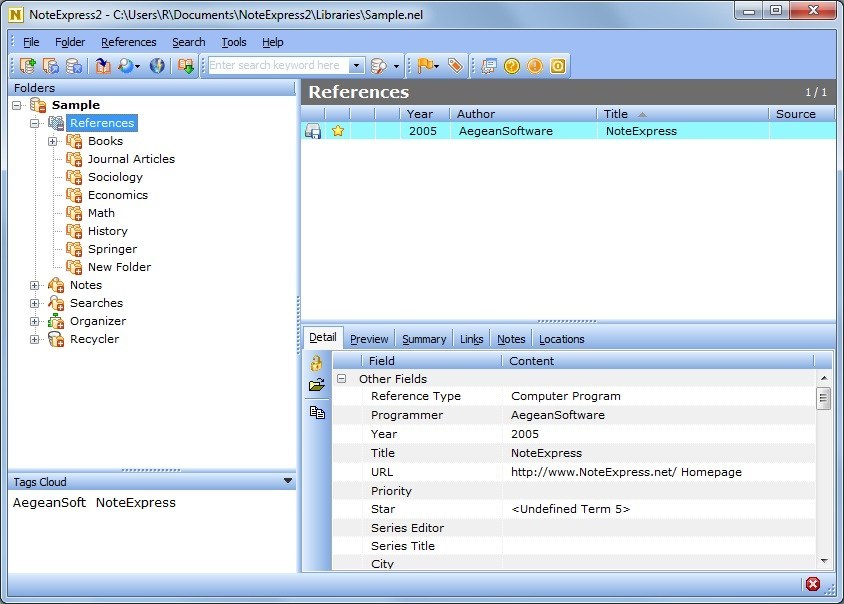Viewport: 844px width, 604px height.
Task: Click the database toolbar icon with blue x
Action: [x=74, y=66]
